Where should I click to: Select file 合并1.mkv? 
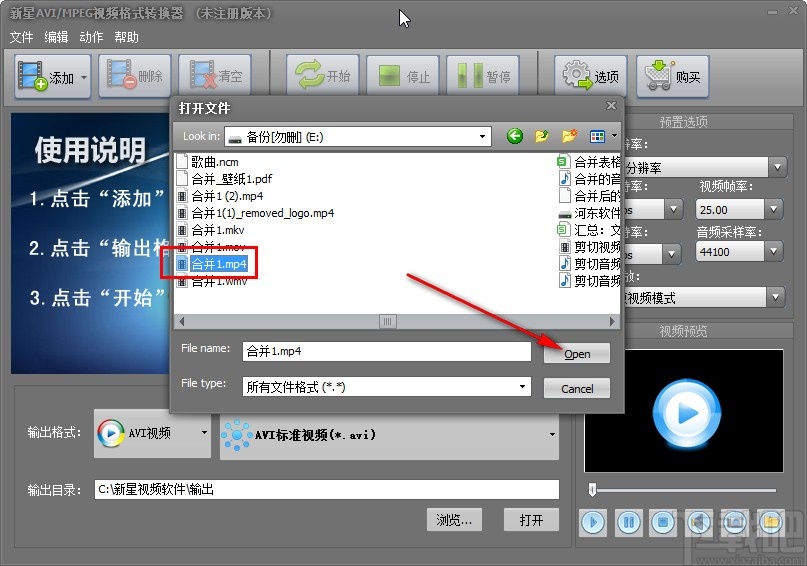click(218, 230)
